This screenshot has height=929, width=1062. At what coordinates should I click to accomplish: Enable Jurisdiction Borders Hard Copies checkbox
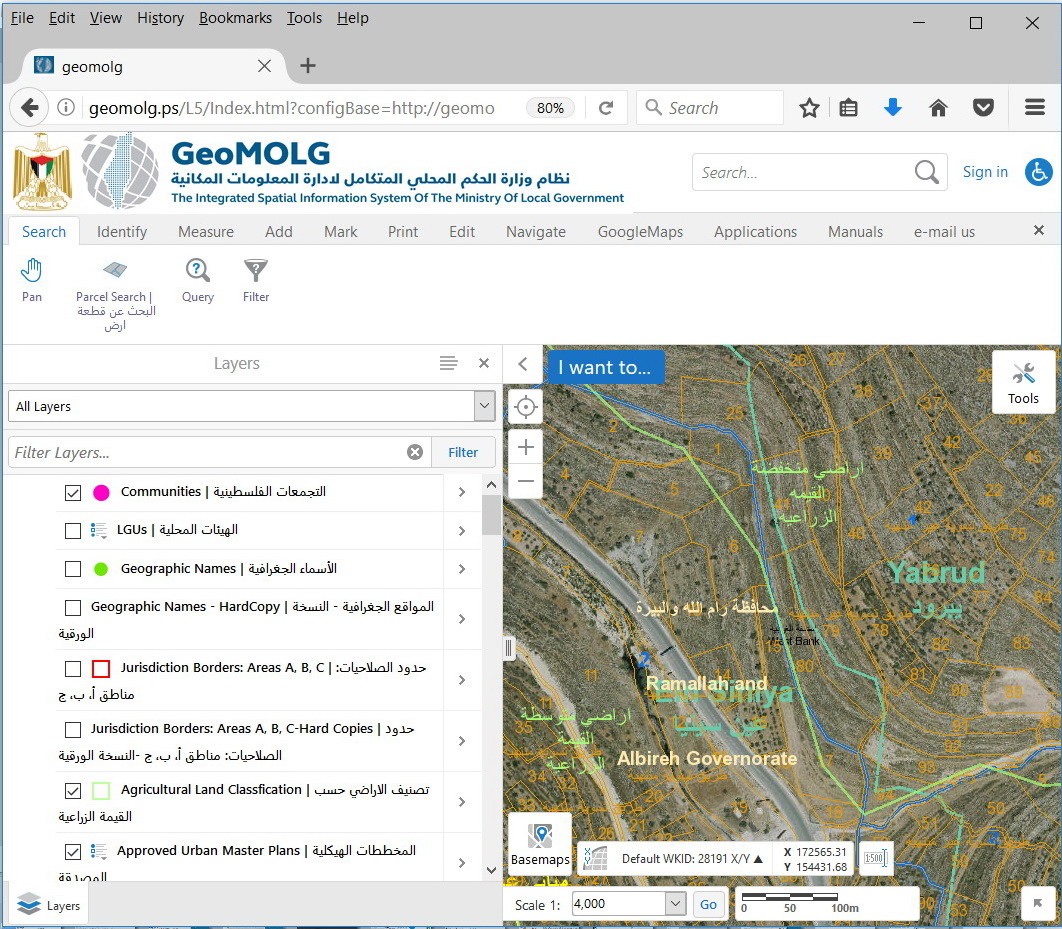72,729
